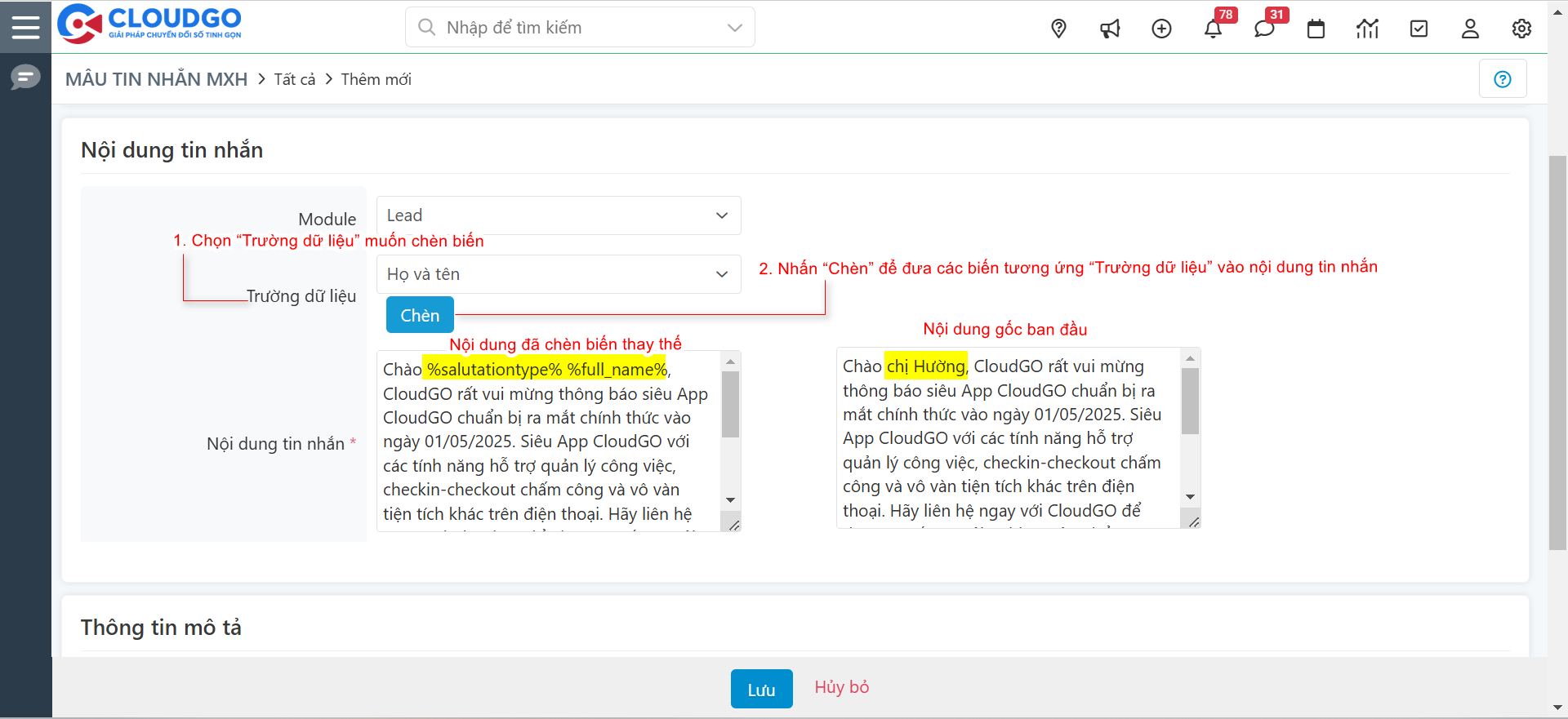Open the Module dropdown showing Lead
This screenshot has width=1568, height=719.
[x=559, y=215]
